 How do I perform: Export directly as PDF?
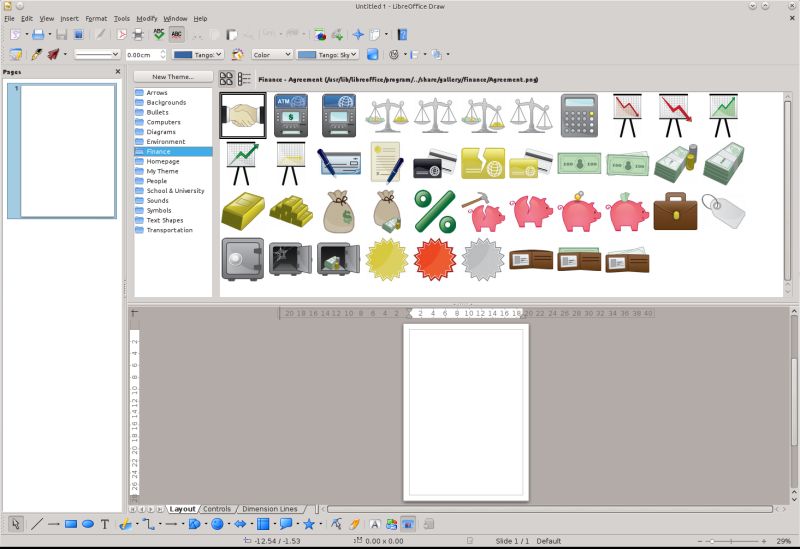[x=121, y=35]
